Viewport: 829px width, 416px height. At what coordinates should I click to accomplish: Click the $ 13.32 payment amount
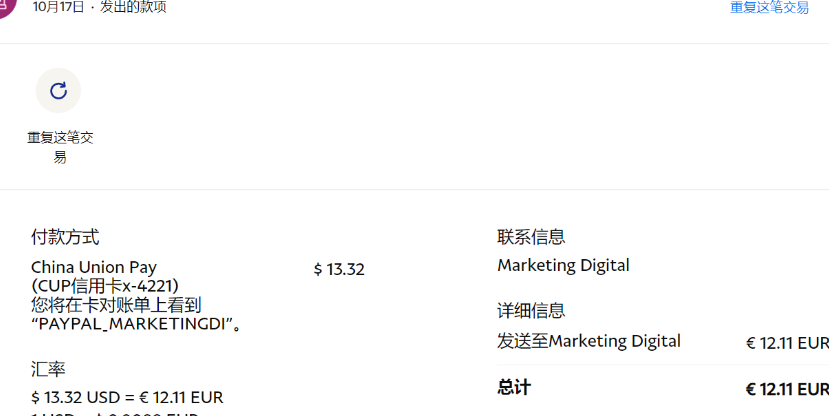[339, 269]
